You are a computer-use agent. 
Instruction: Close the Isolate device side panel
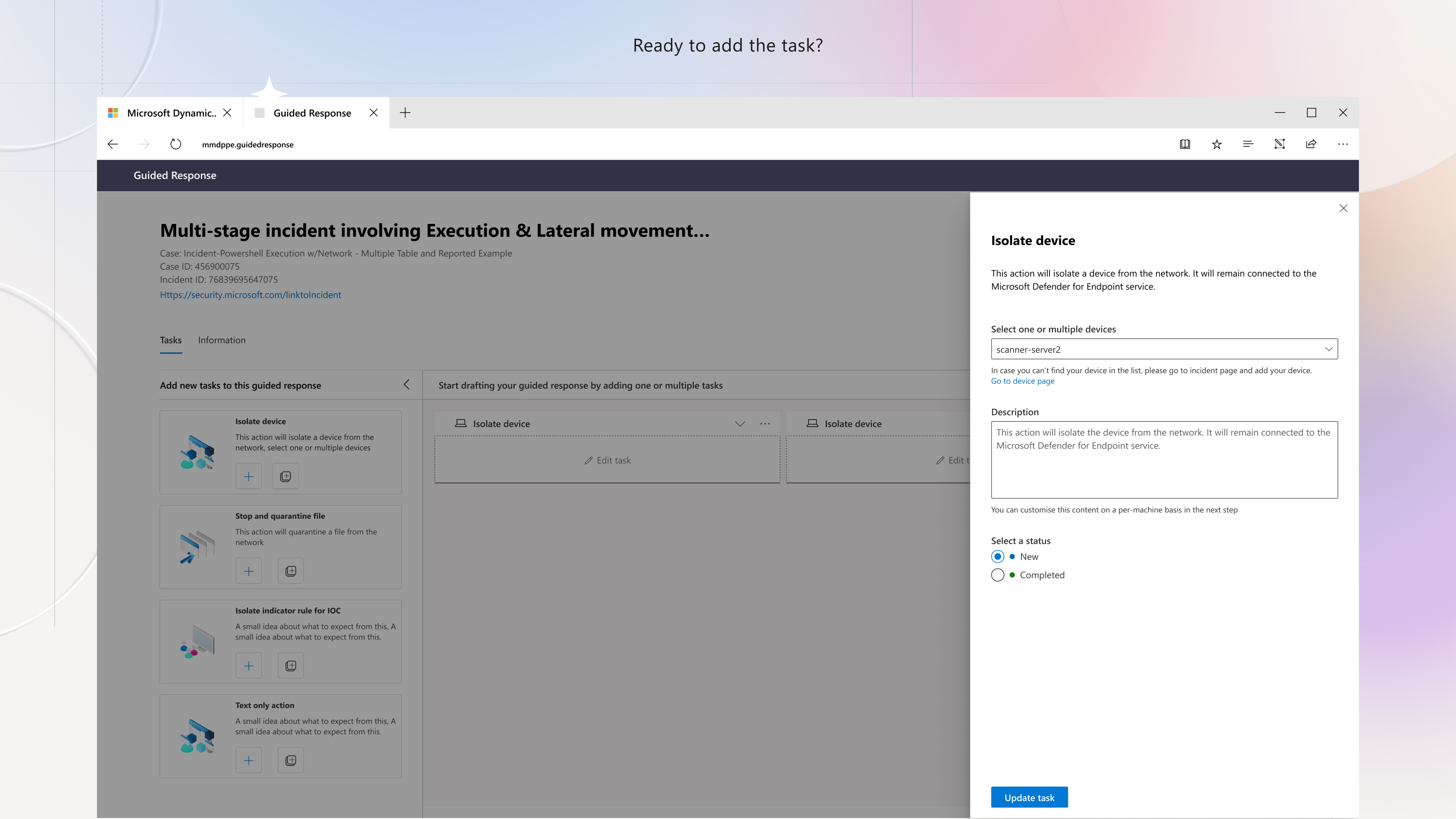pyautogui.click(x=1344, y=208)
